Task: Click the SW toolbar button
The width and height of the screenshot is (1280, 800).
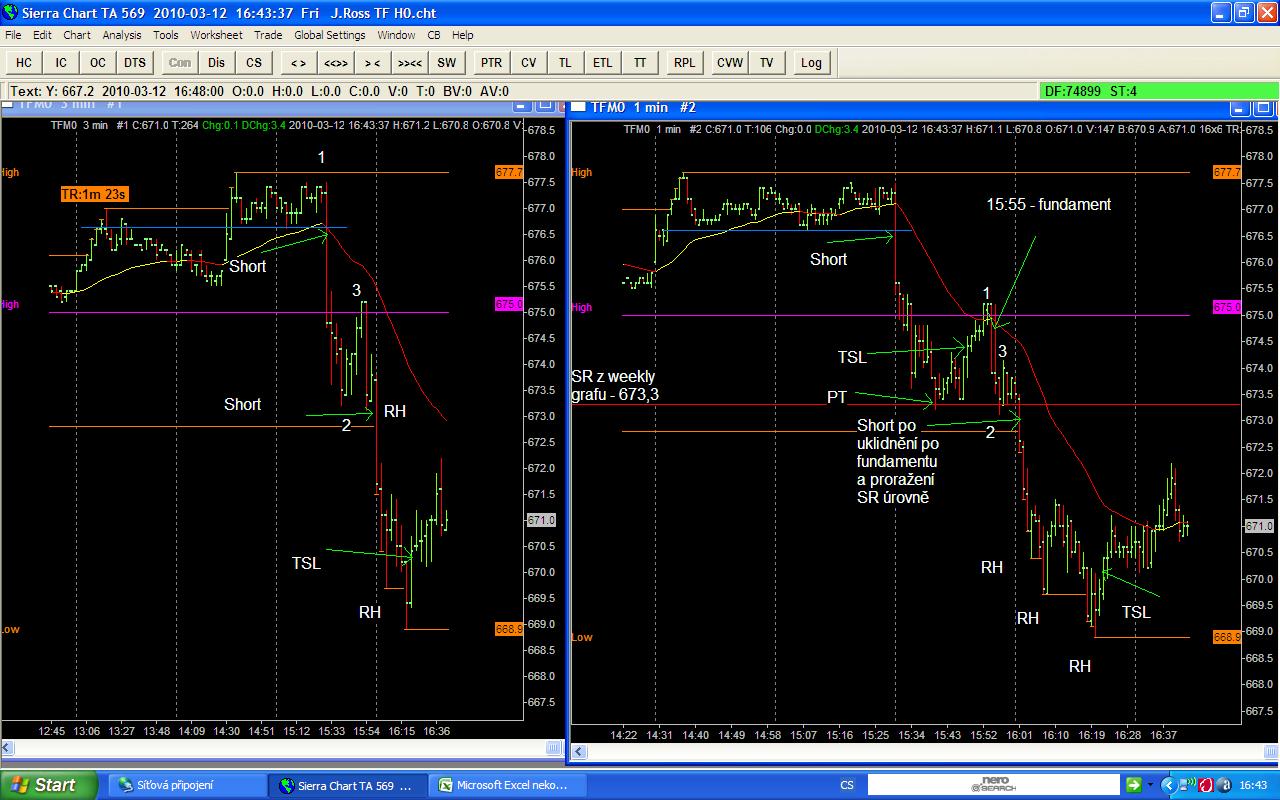Action: click(446, 62)
